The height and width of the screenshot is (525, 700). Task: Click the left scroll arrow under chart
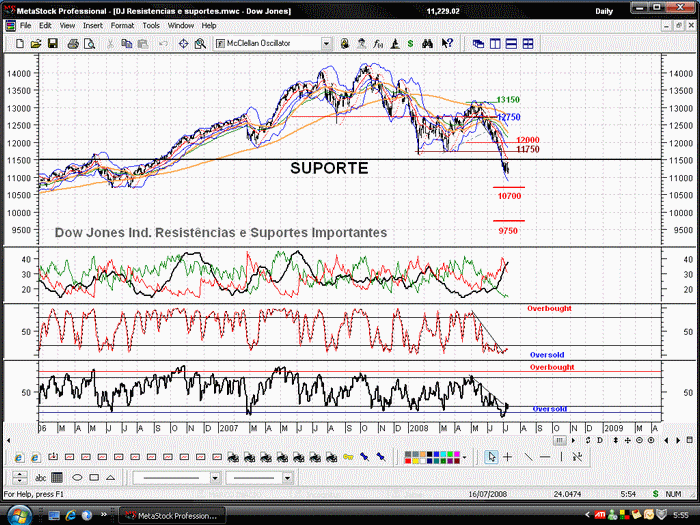coord(8,441)
